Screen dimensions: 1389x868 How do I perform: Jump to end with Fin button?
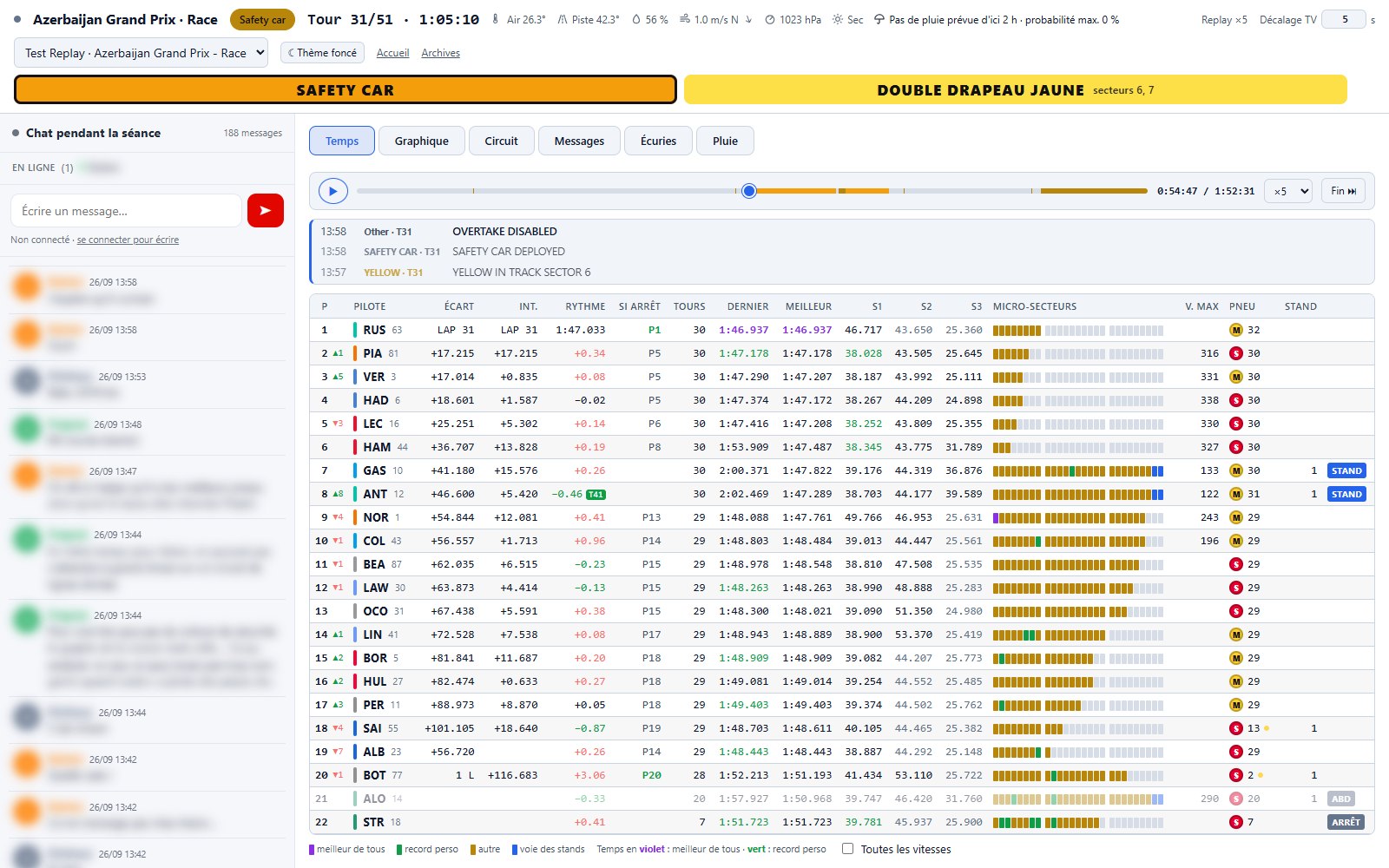pos(1343,191)
